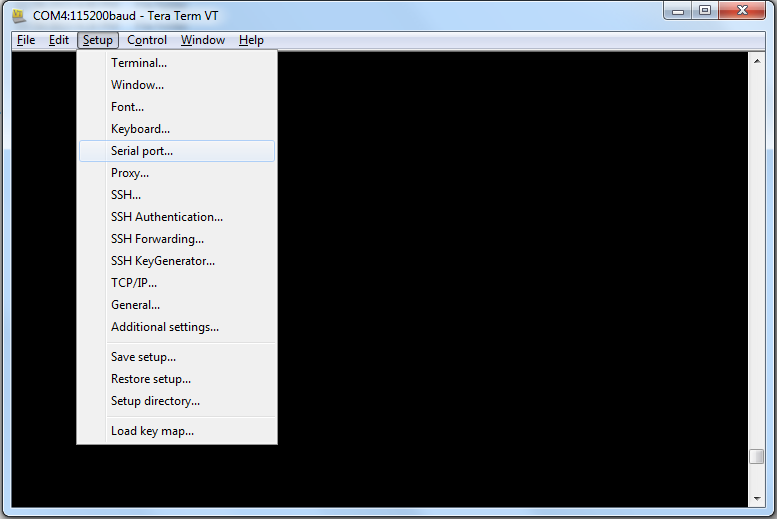Open Keyboard... settings
The height and width of the screenshot is (519, 777).
tap(177, 129)
